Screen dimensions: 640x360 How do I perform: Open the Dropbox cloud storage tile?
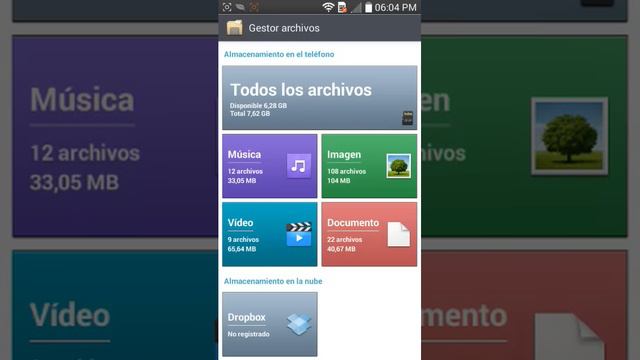click(270, 324)
